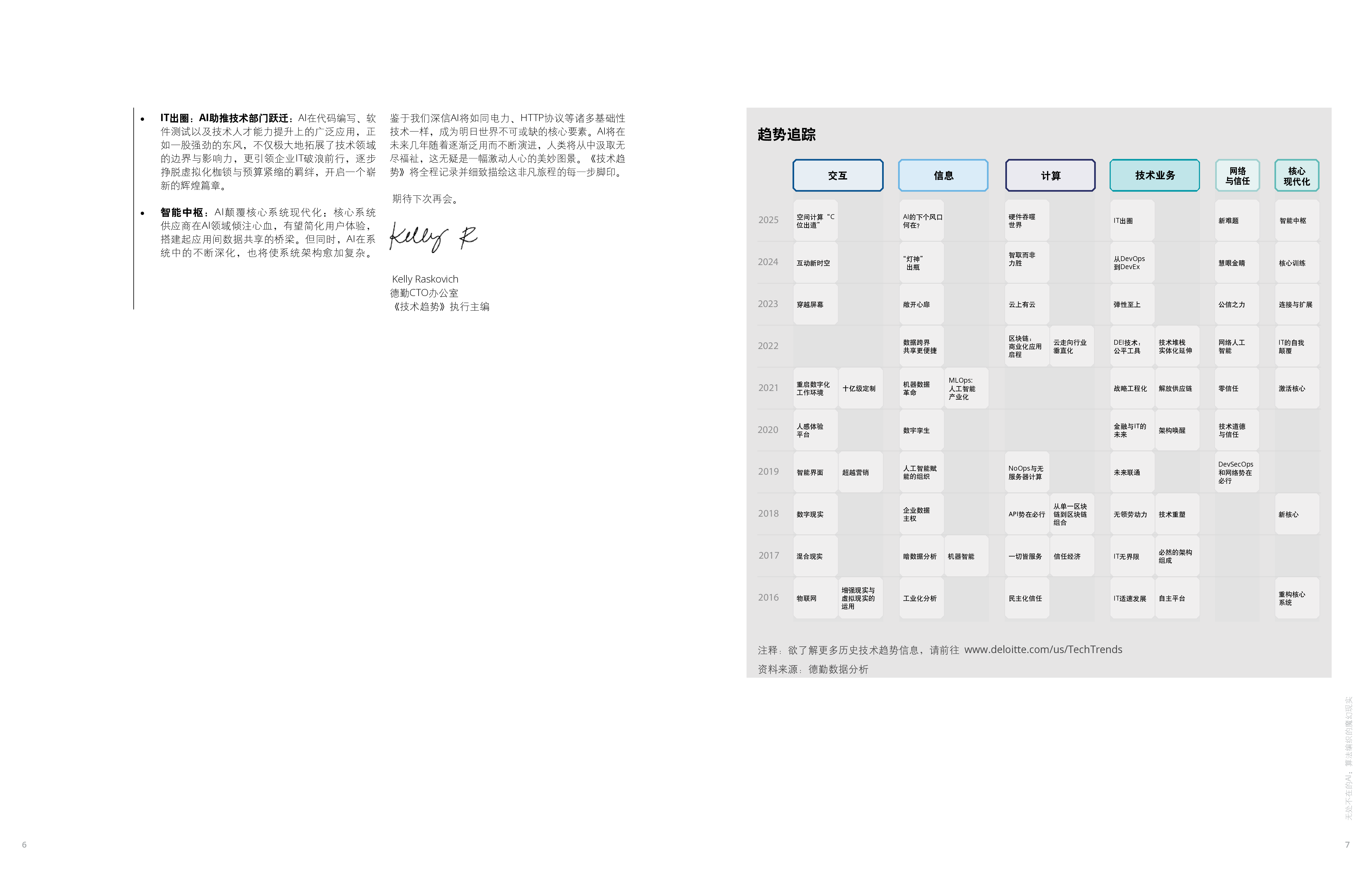Click the 激活核心 cell

point(1297,388)
